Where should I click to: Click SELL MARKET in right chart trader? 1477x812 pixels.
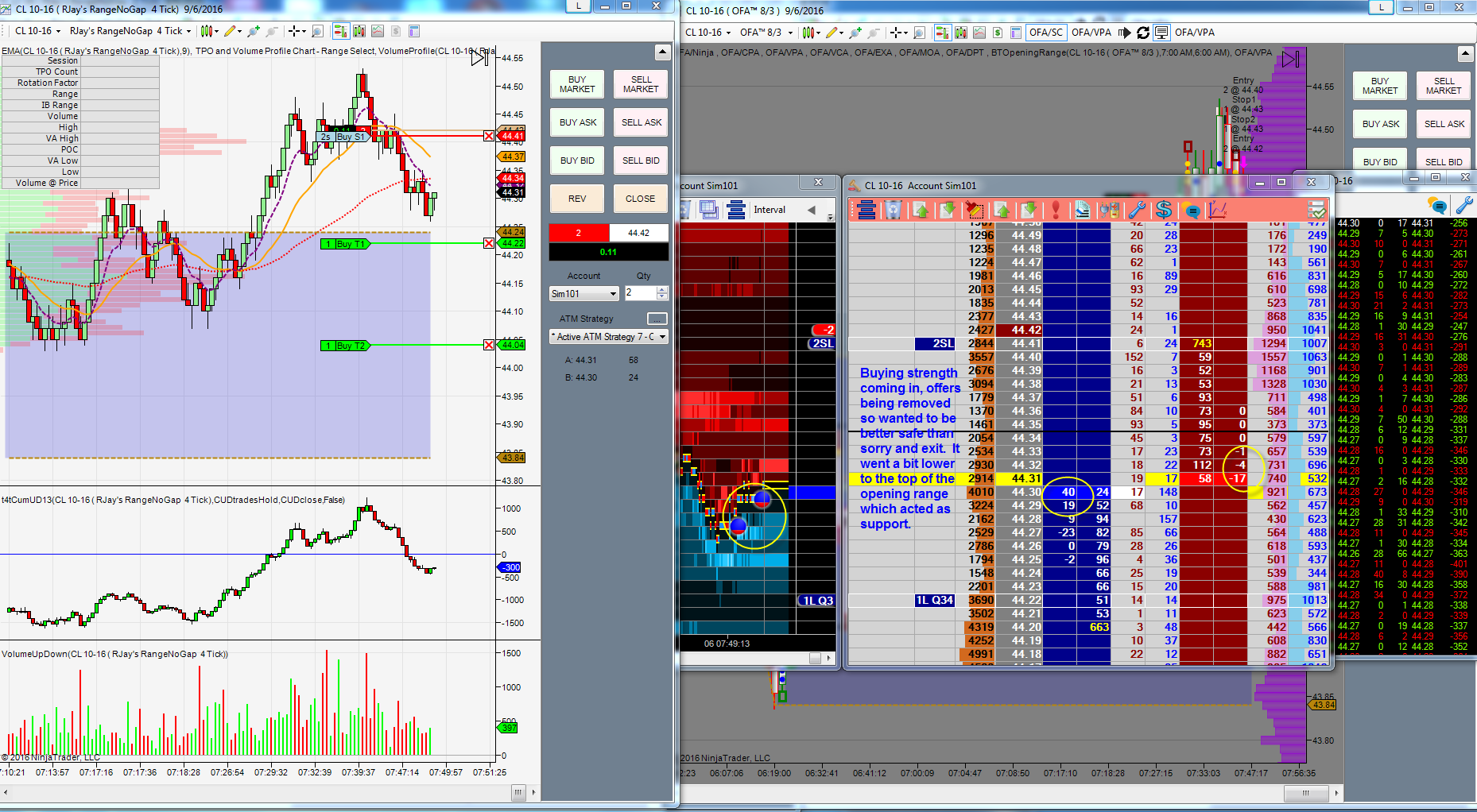coord(1444,86)
